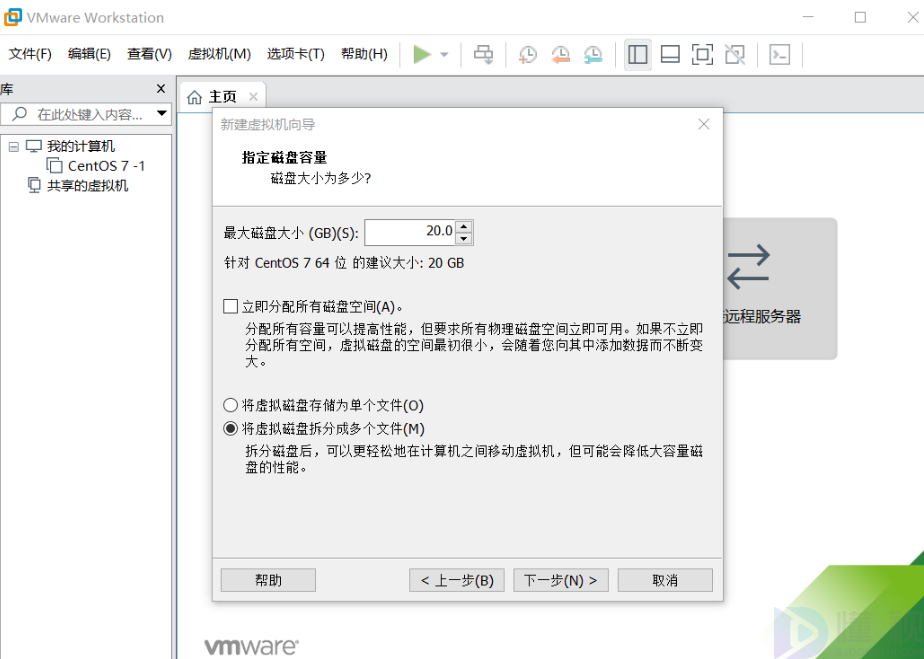This screenshot has width=924, height=659.
Task: Select 将虚拟磁盘存储为单个文件 radio option
Action: tap(231, 405)
